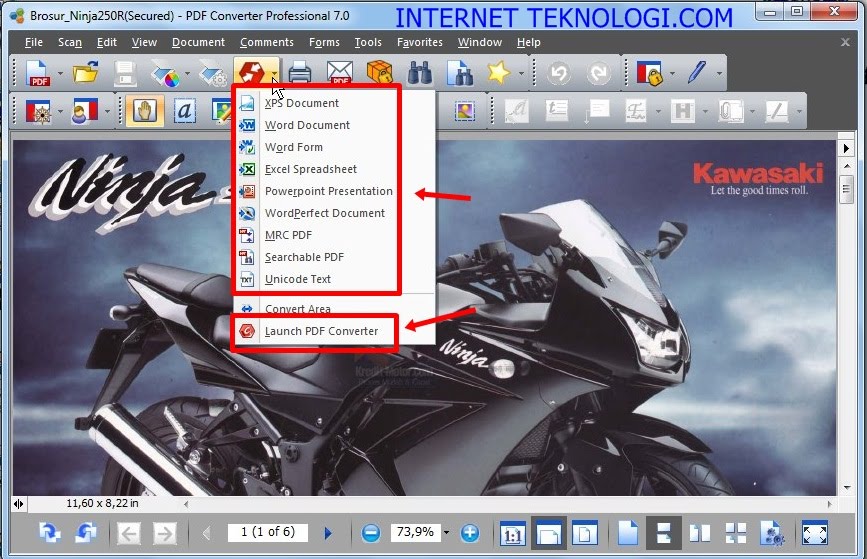Click the Actual size 1:1 icon
867x559 pixels.
pyautogui.click(x=513, y=534)
